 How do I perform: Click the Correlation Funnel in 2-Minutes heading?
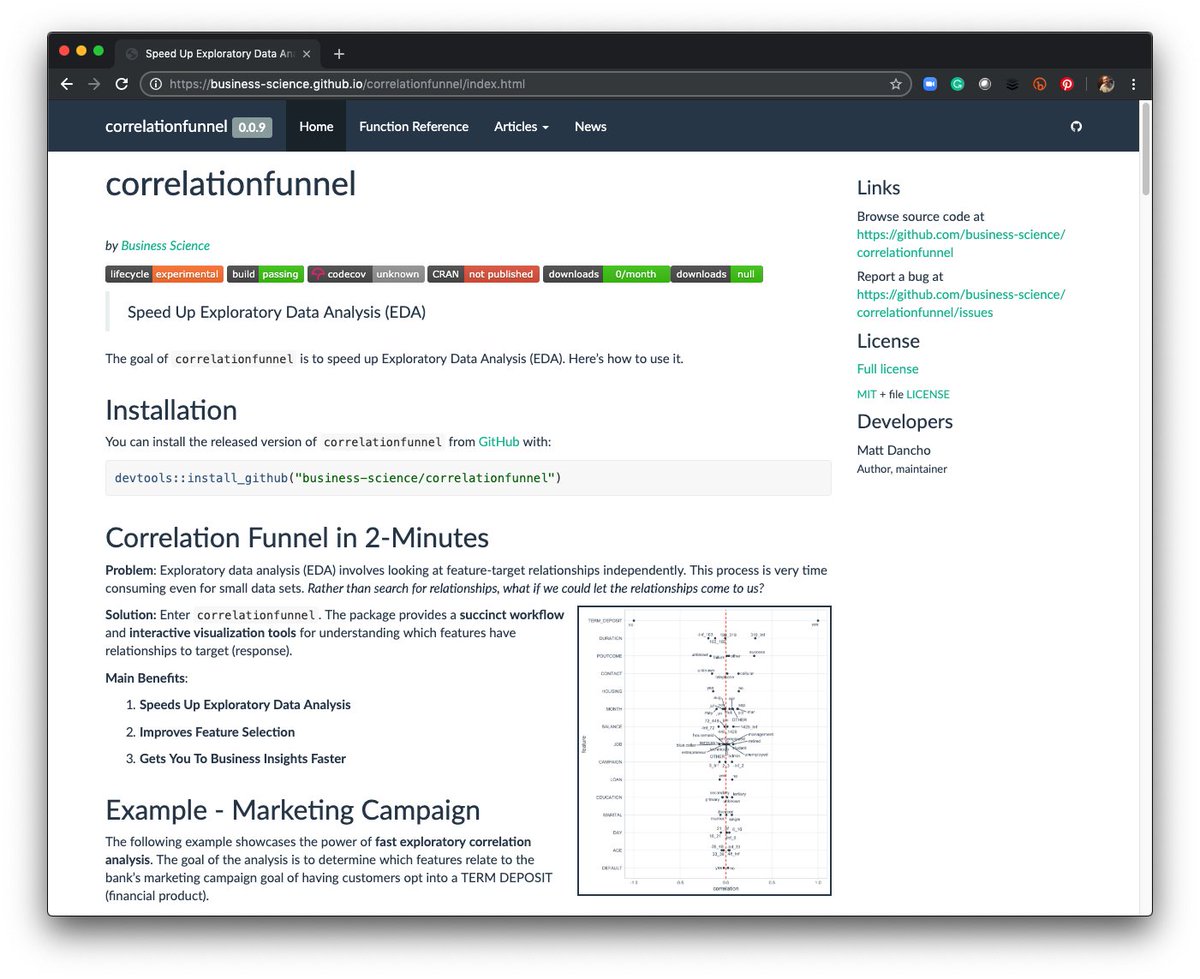click(297, 538)
